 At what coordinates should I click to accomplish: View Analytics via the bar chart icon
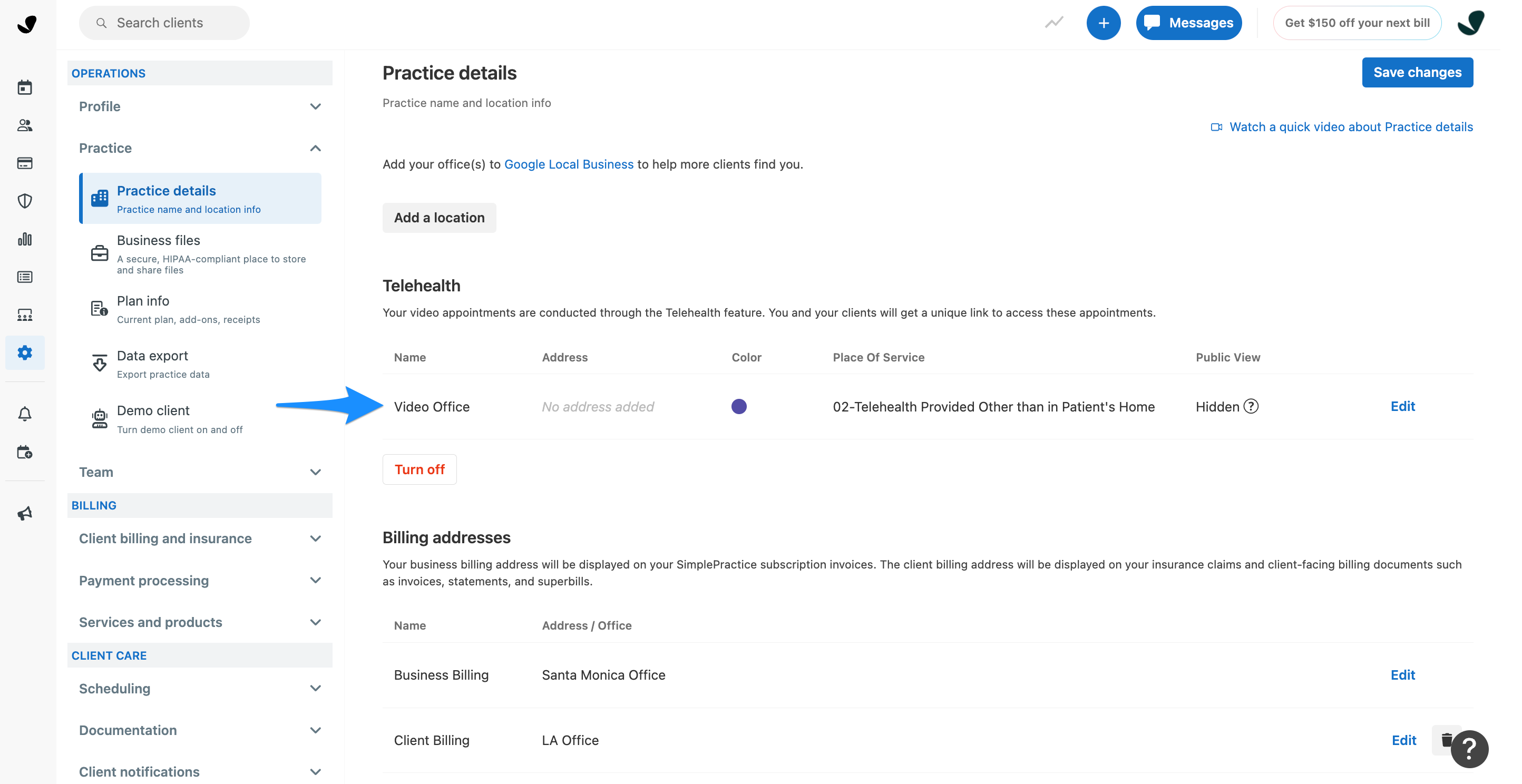coord(25,239)
